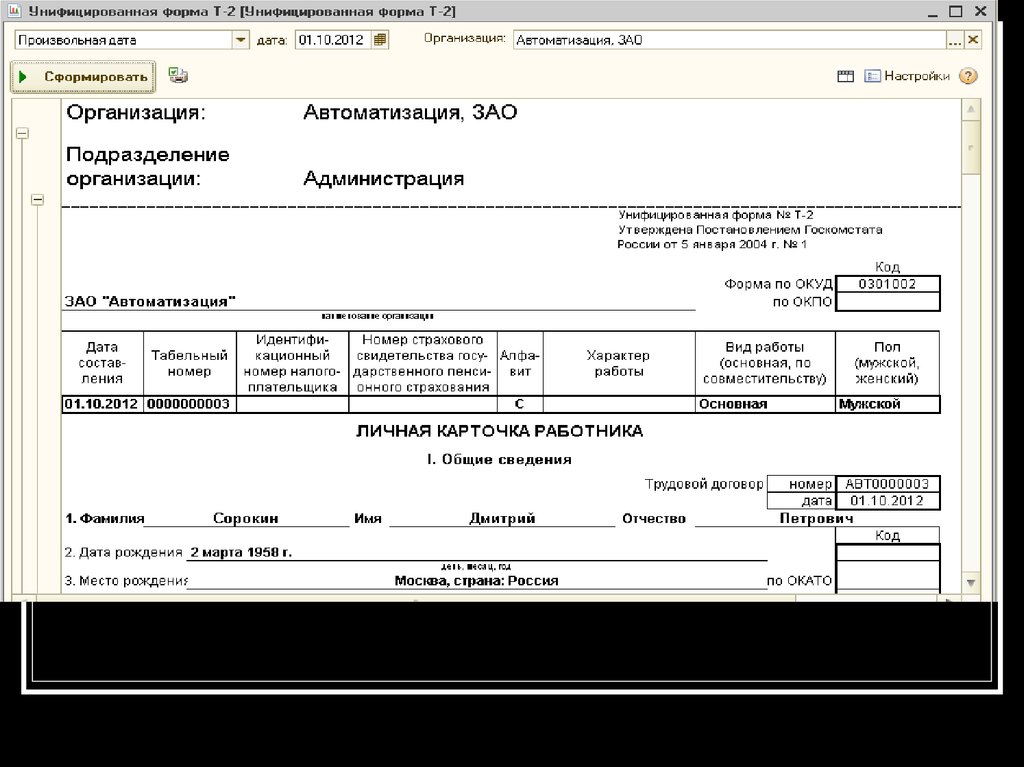1024x767 pixels.
Task: Click the table layout icon left of Настройки
Action: point(845,76)
